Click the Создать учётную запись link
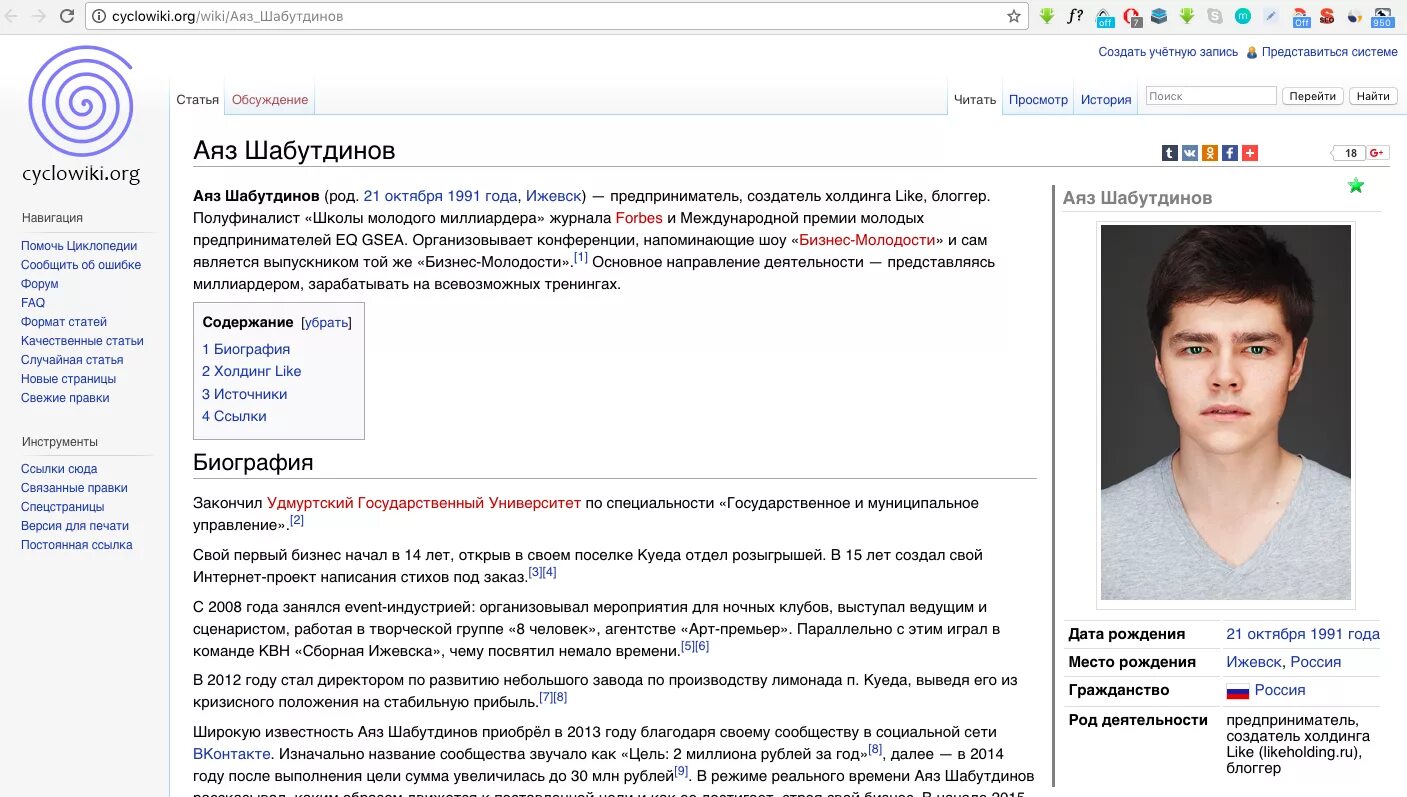Viewport: 1407px width, 797px height. click(1168, 52)
